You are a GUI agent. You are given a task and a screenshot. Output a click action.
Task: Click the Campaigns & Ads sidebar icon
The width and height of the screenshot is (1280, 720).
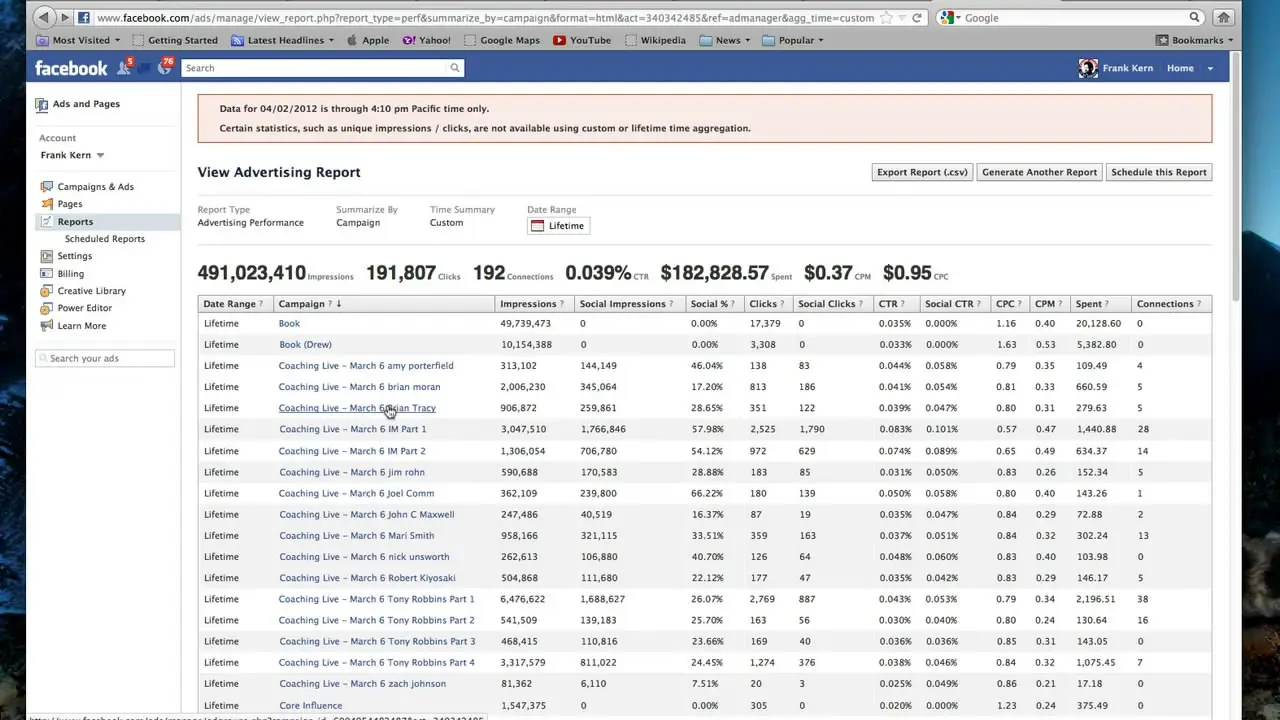click(x=46, y=187)
